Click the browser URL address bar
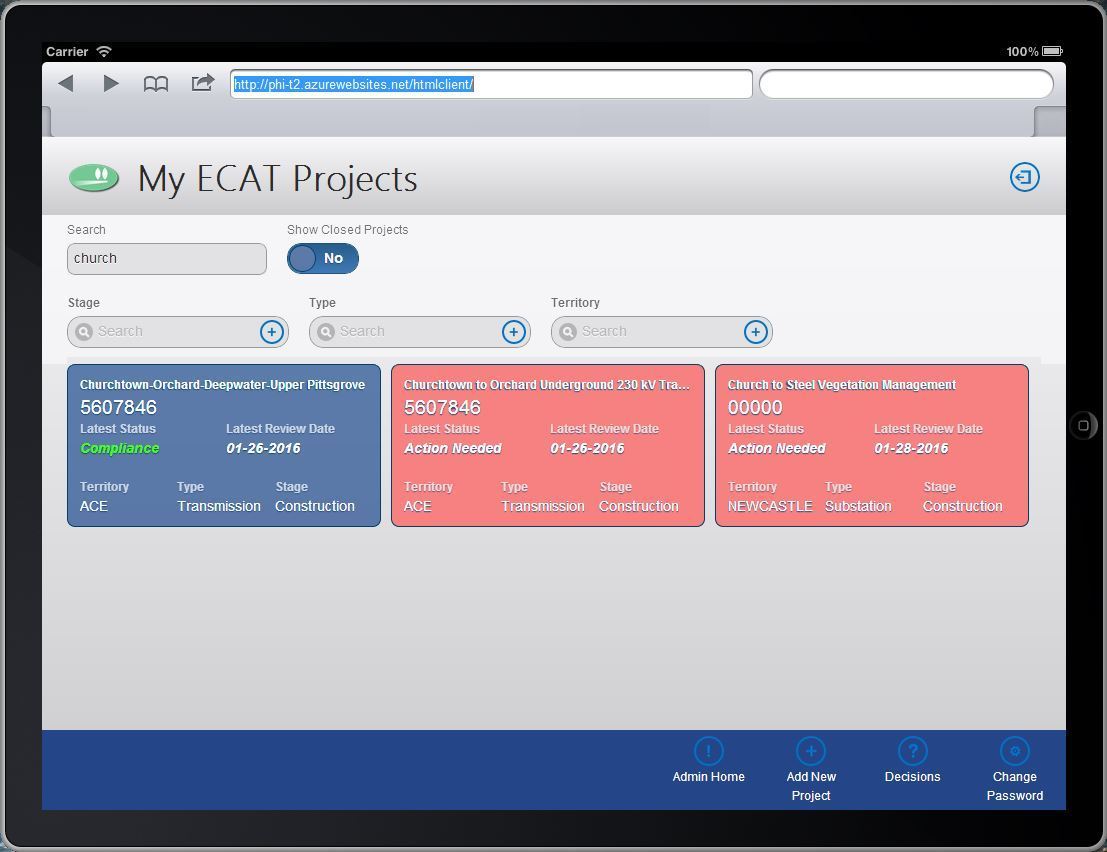1107x852 pixels. click(490, 85)
